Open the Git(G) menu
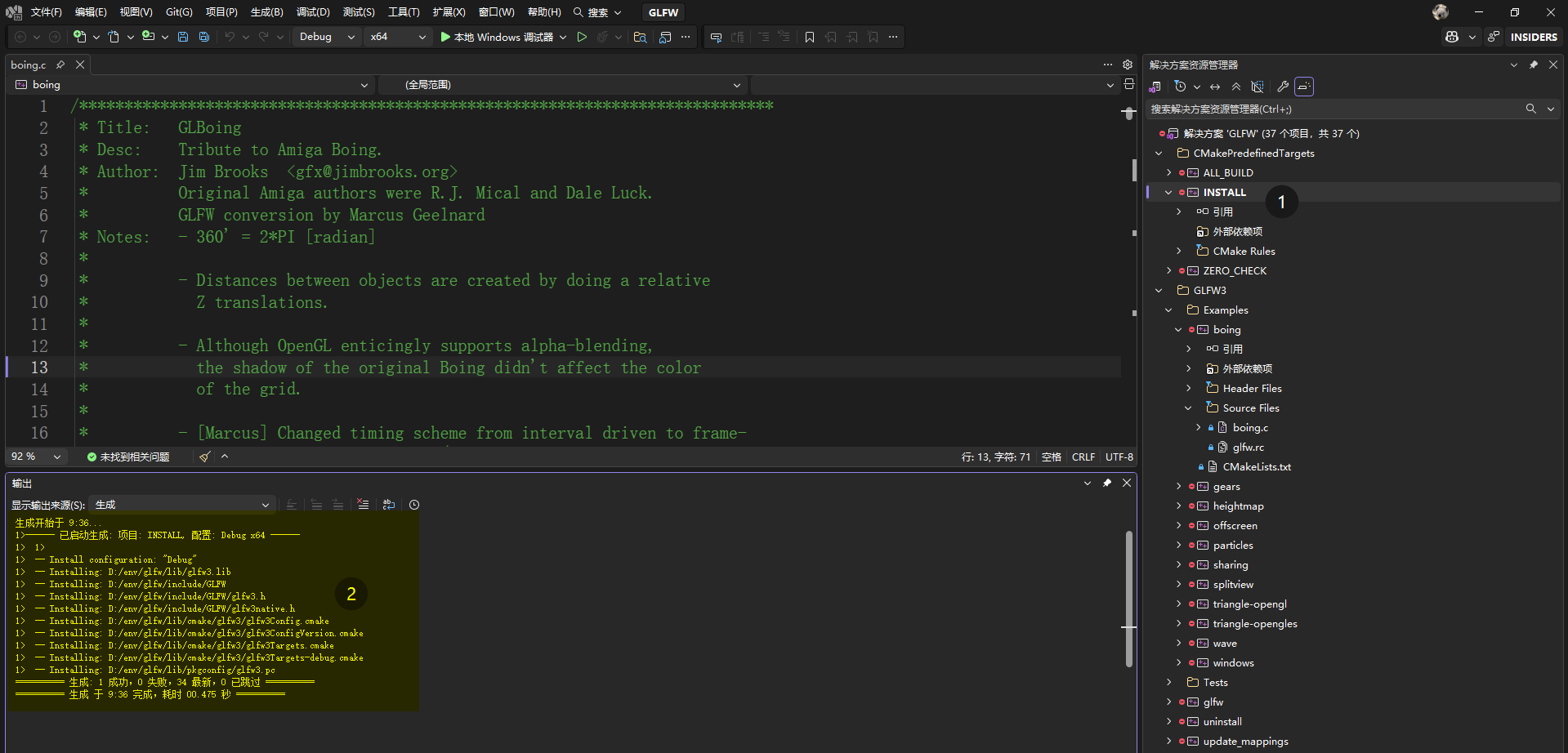 [179, 12]
